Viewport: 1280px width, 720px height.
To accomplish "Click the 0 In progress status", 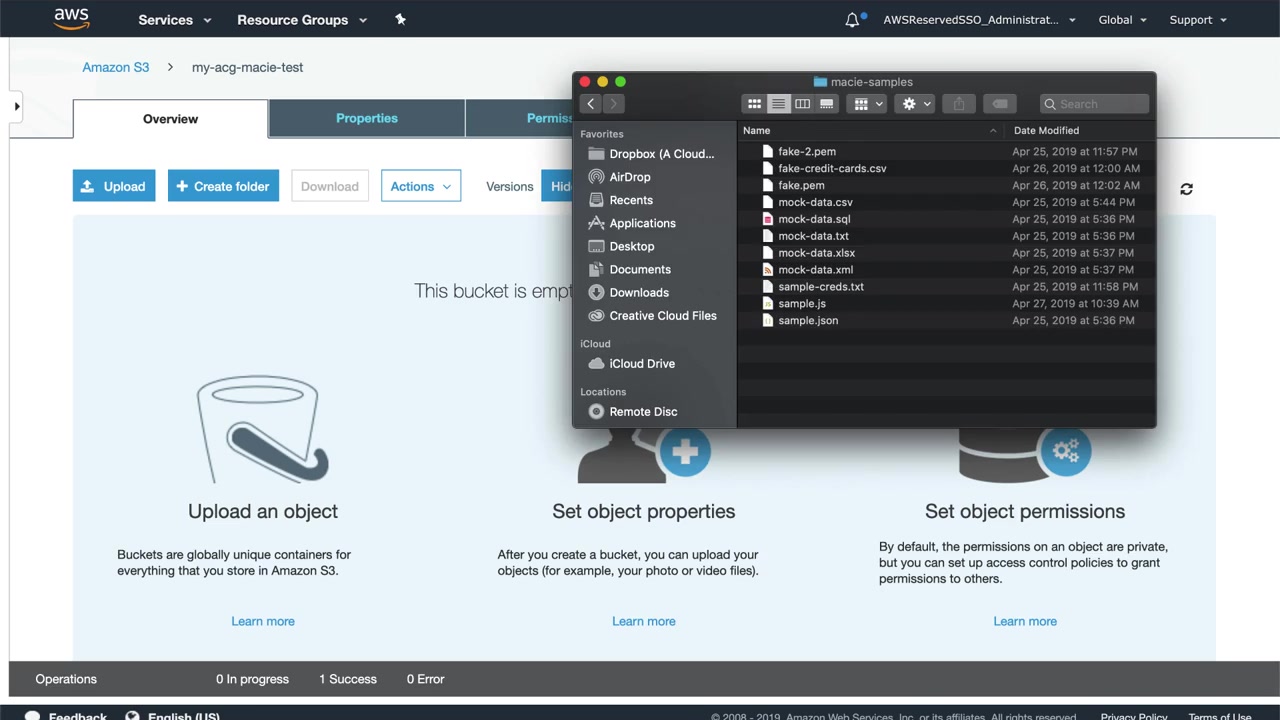I will (x=252, y=679).
